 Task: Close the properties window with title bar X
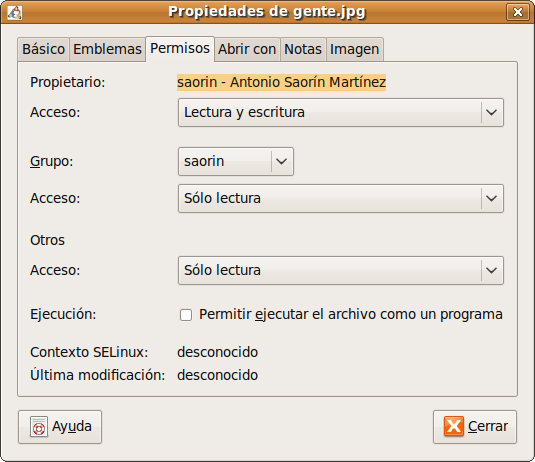coord(517,12)
